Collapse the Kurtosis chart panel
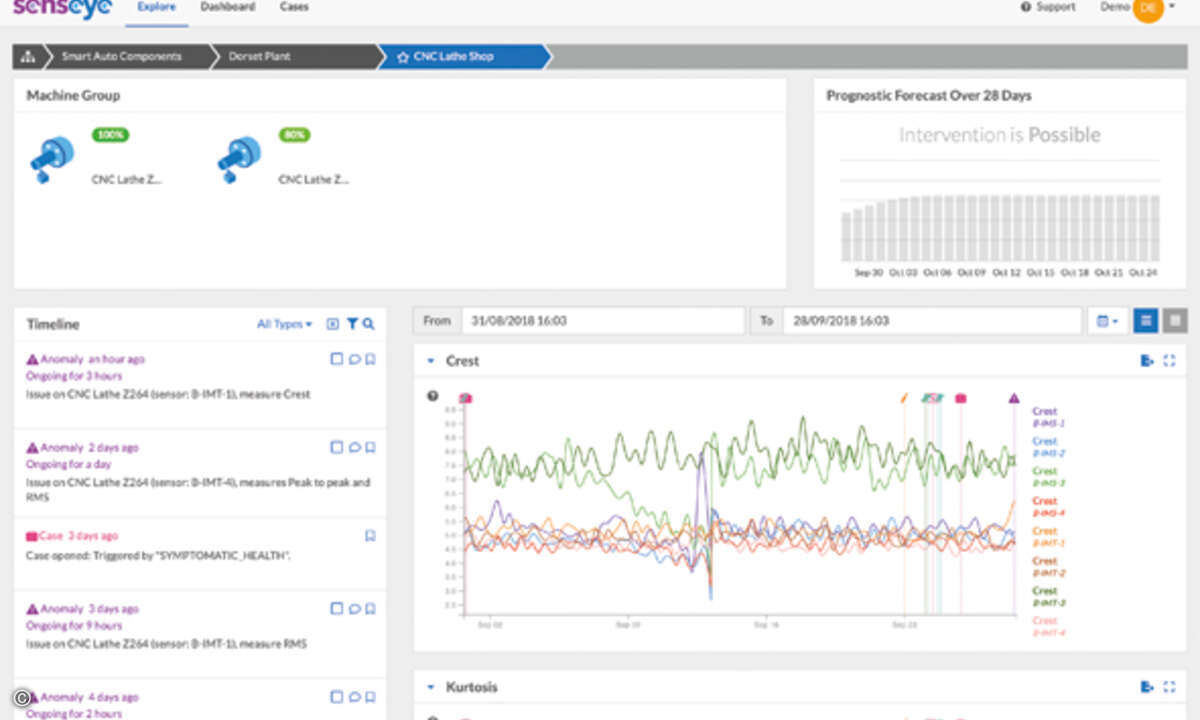The image size is (1200, 720). pyautogui.click(x=431, y=687)
